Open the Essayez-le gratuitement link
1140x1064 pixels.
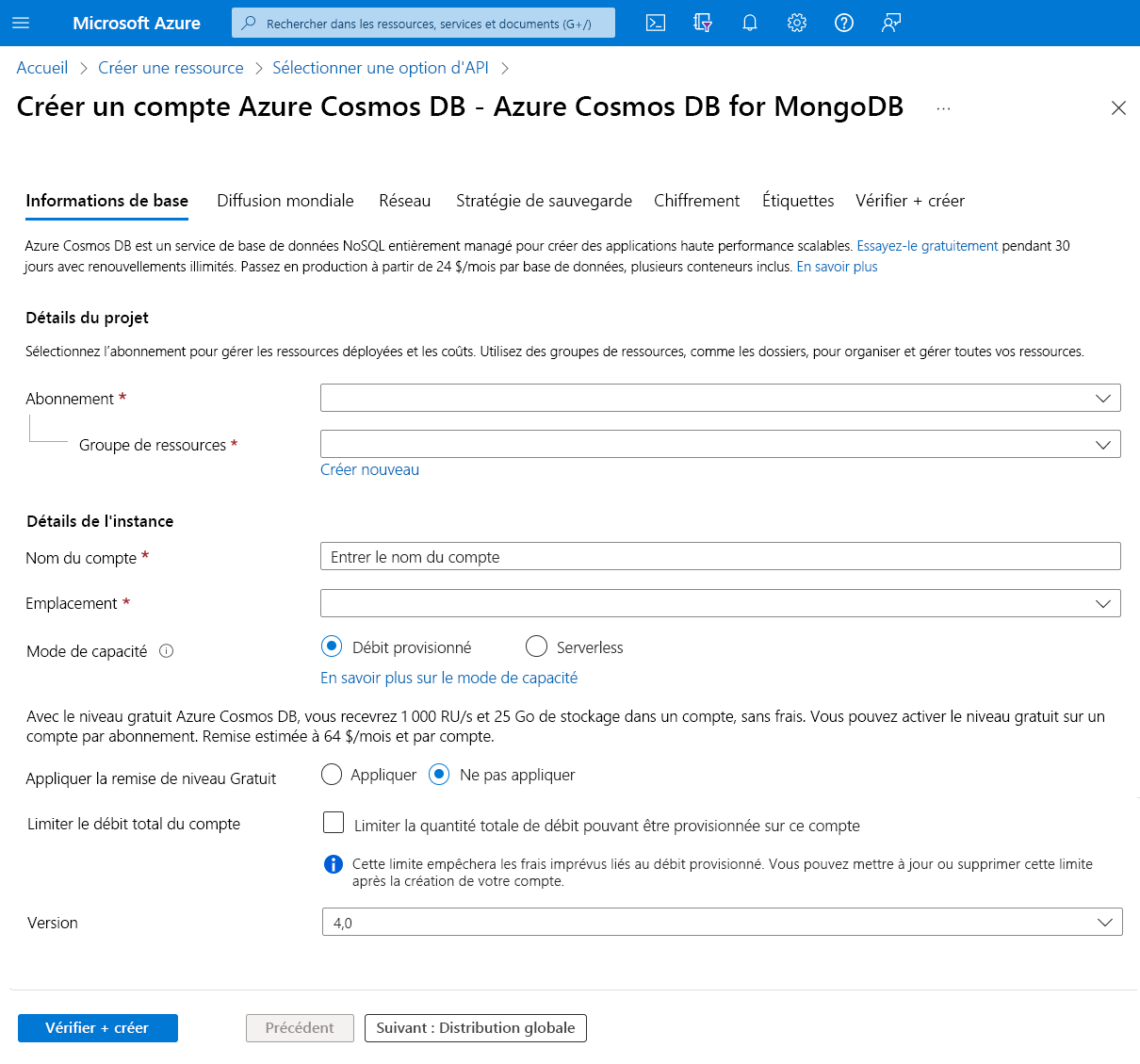927,246
